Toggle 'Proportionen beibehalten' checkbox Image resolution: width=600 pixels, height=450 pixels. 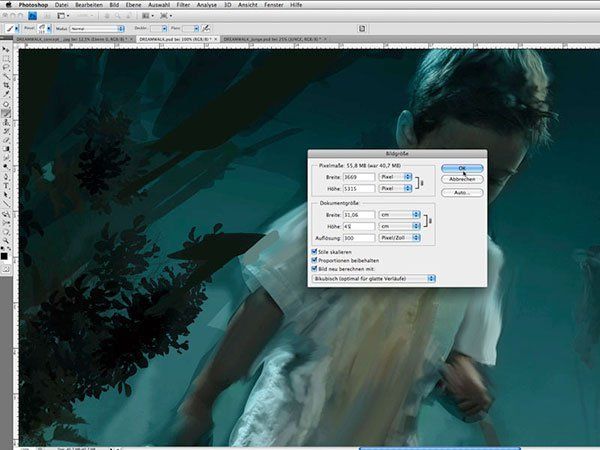tap(314, 260)
